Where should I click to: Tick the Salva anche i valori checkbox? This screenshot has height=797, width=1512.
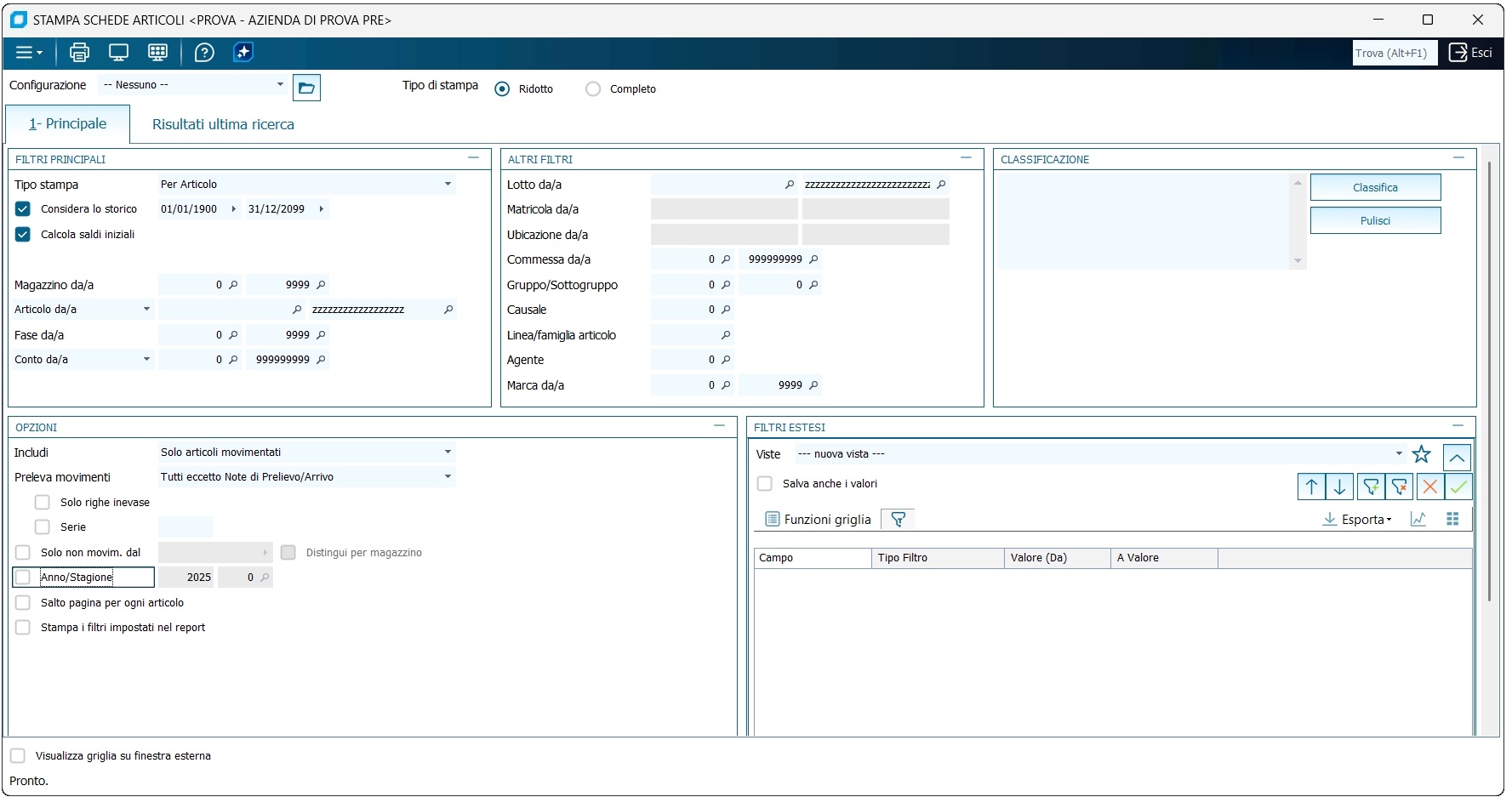pos(765,484)
